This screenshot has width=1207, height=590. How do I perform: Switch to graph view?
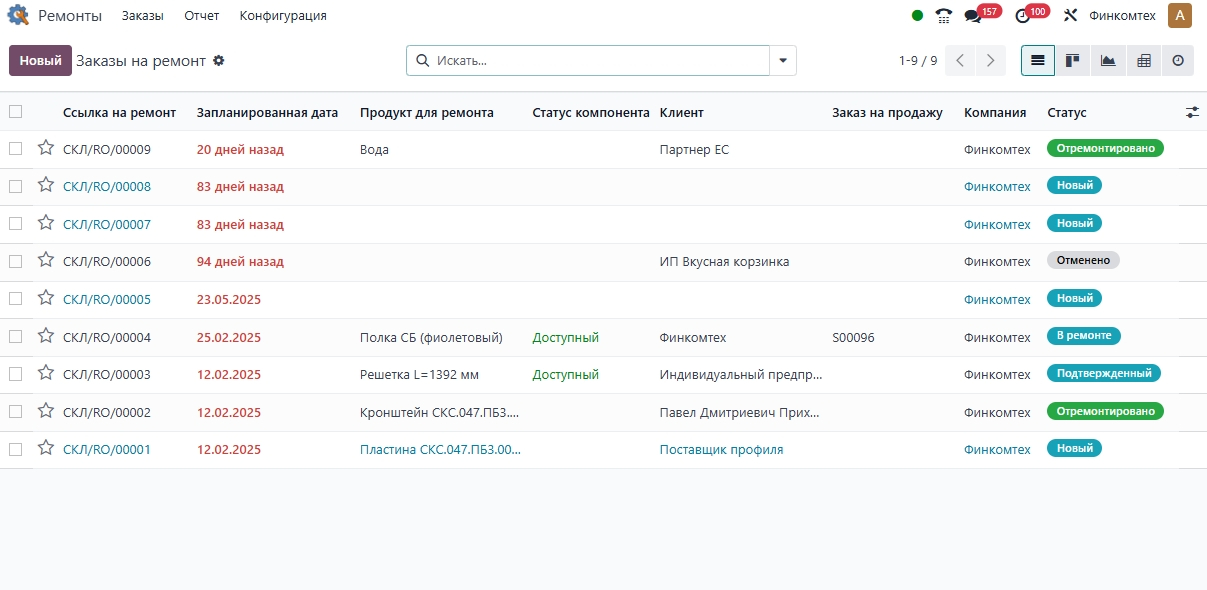tap(1108, 61)
